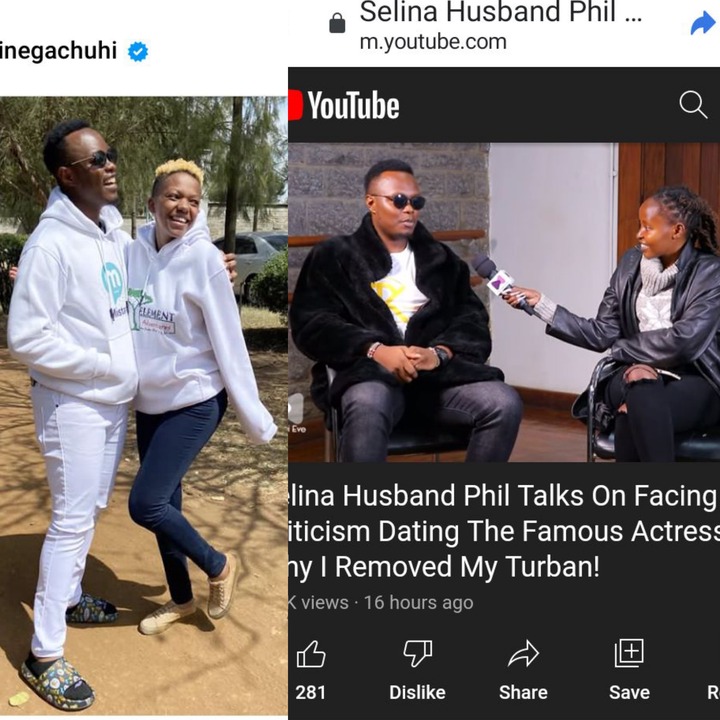The width and height of the screenshot is (720, 720).
Task: Tap the blue share arrow icon
Action: coord(703,23)
